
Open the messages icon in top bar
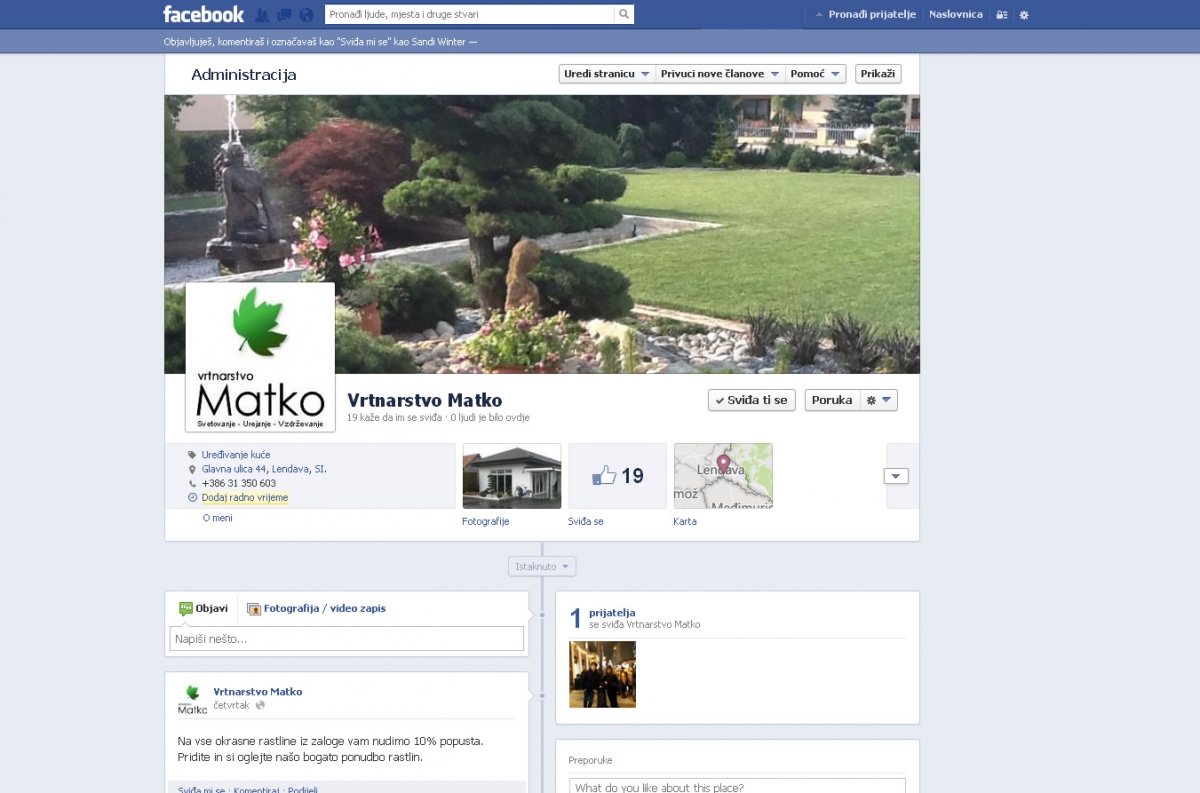(284, 15)
